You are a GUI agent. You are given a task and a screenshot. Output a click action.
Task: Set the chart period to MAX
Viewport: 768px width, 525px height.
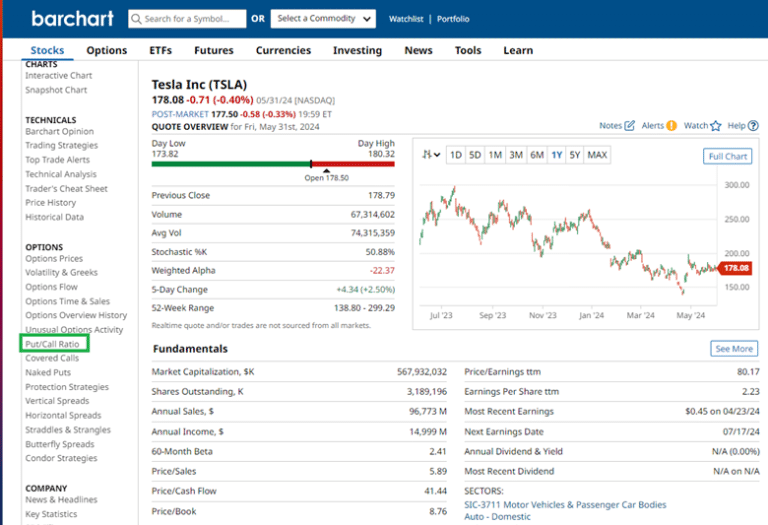point(597,155)
